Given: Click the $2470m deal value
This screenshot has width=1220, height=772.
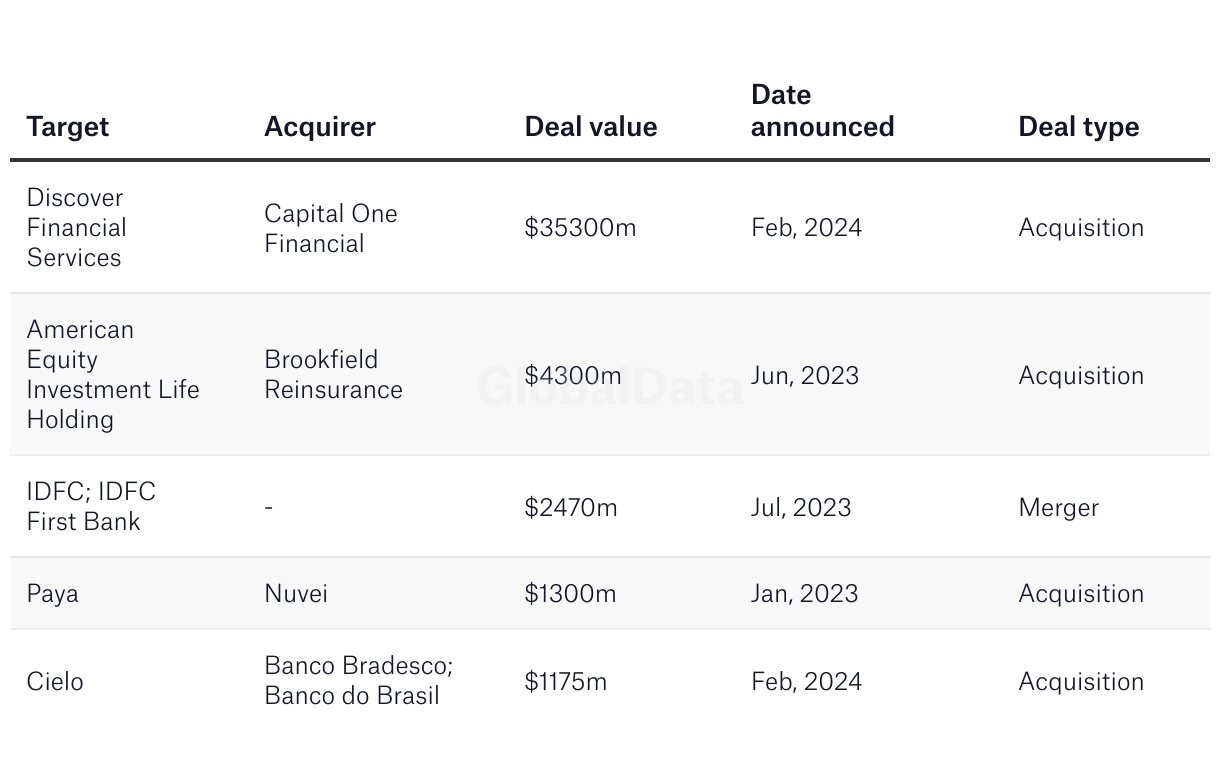Looking at the screenshot, I should coord(571,508).
